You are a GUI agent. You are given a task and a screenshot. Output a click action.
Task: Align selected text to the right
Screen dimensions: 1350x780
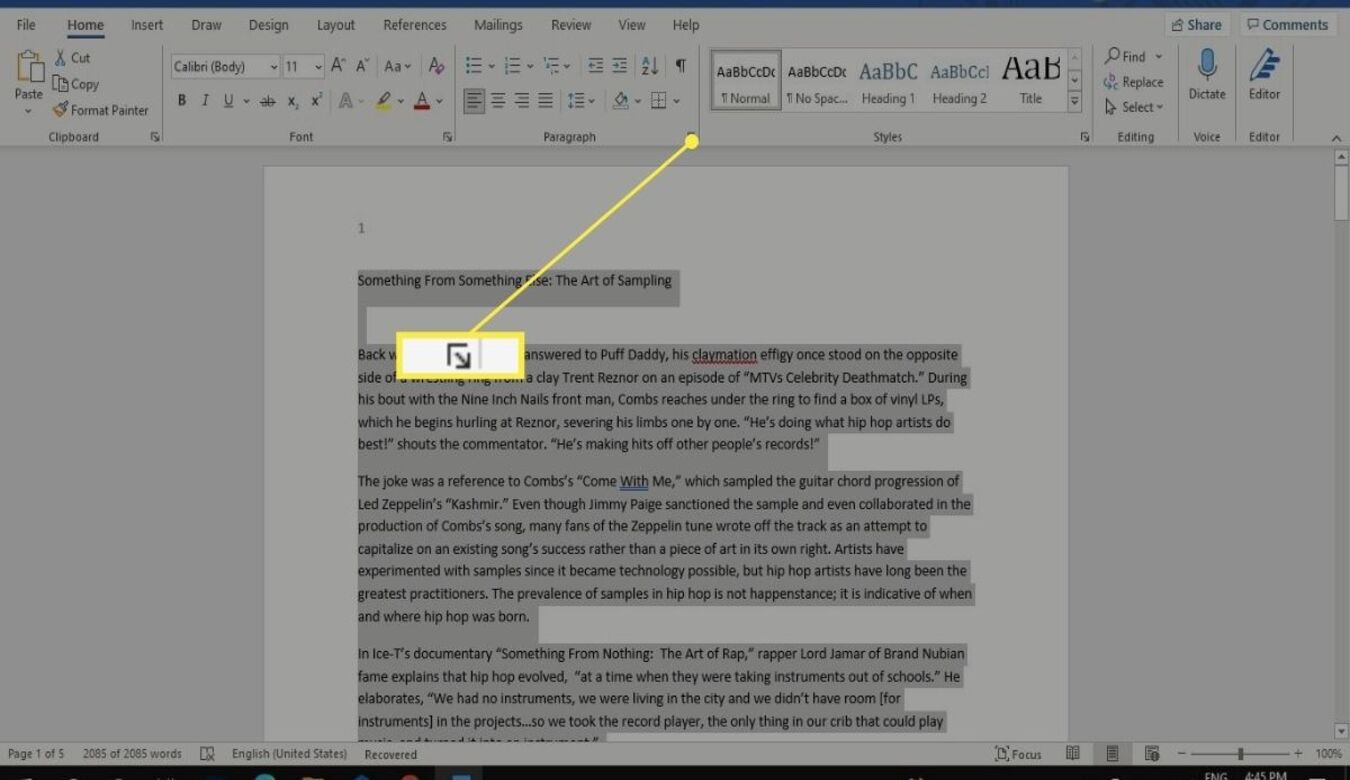[x=521, y=100]
